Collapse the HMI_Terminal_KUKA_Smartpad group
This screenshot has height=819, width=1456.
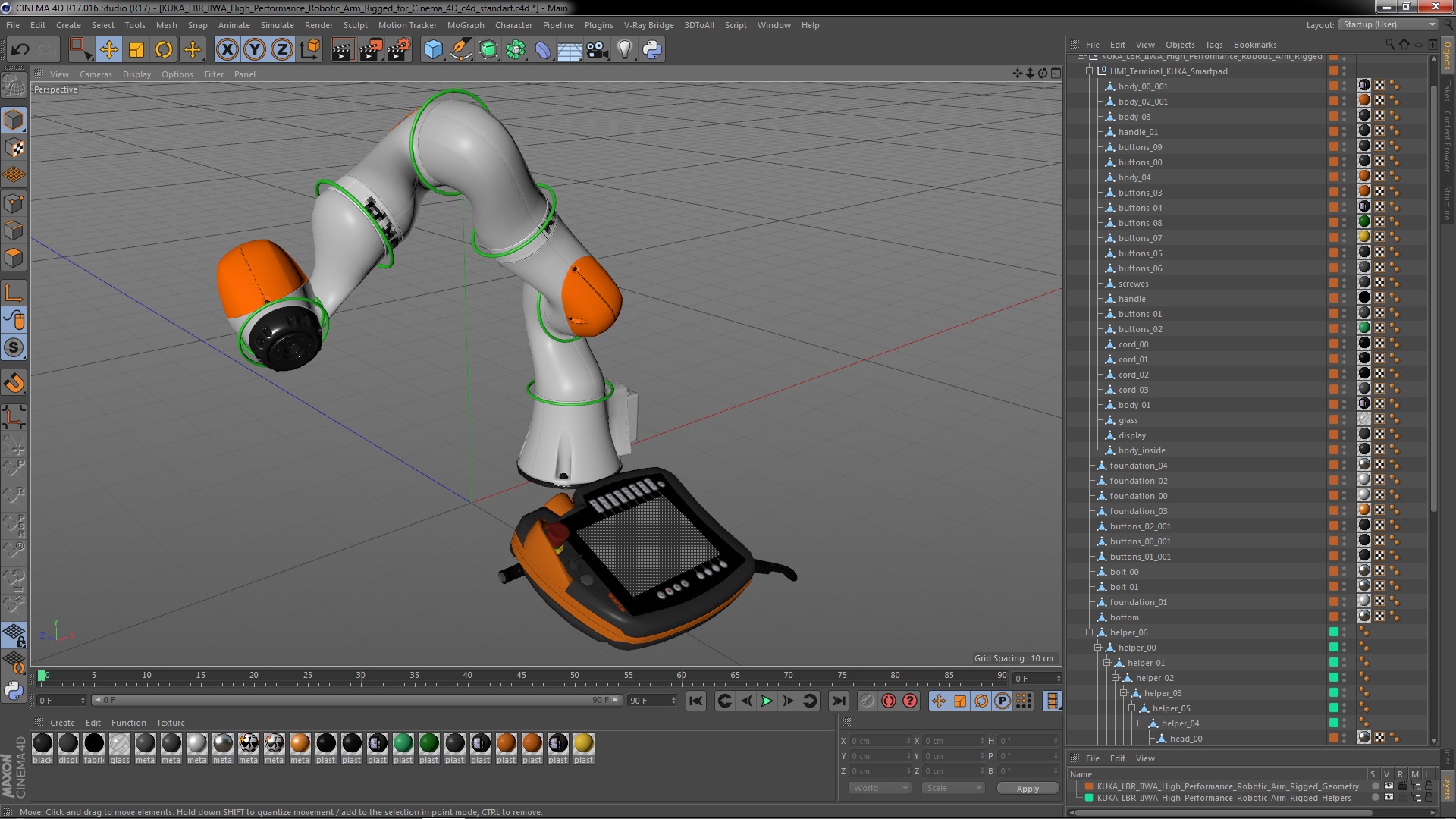tap(1090, 71)
